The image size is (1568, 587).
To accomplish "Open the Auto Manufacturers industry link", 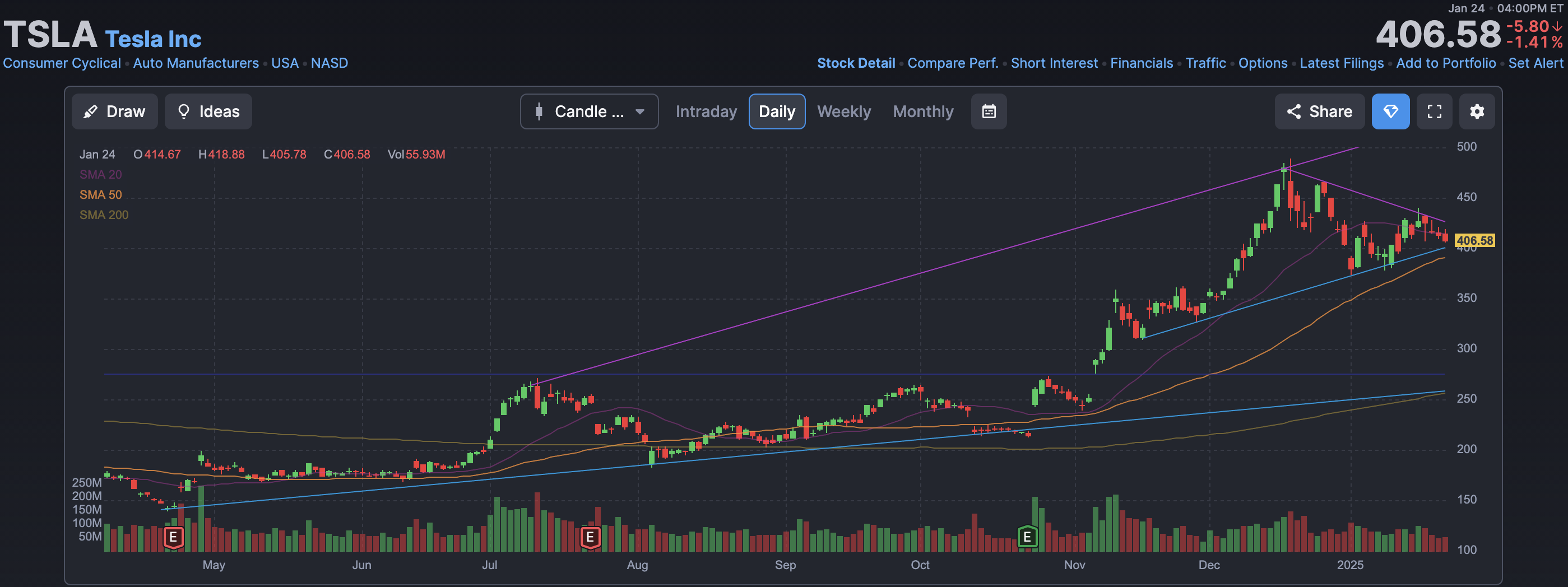I will [x=196, y=63].
